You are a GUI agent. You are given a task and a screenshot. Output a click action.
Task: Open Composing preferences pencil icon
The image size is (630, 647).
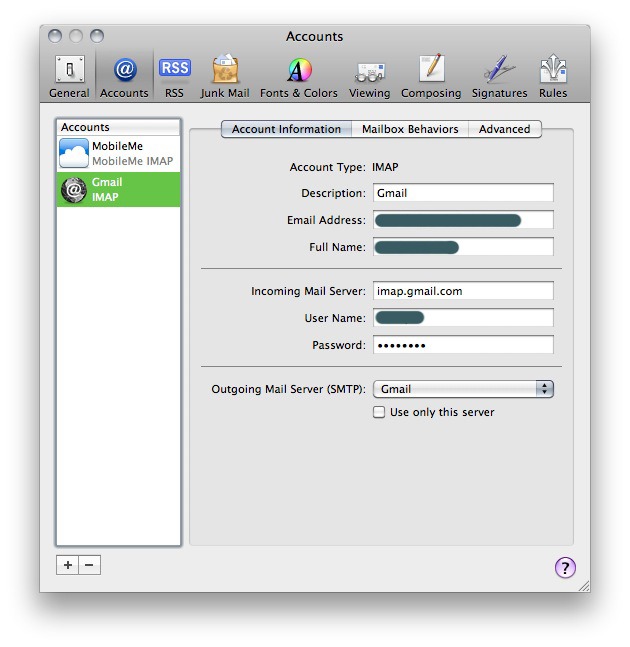(432, 68)
